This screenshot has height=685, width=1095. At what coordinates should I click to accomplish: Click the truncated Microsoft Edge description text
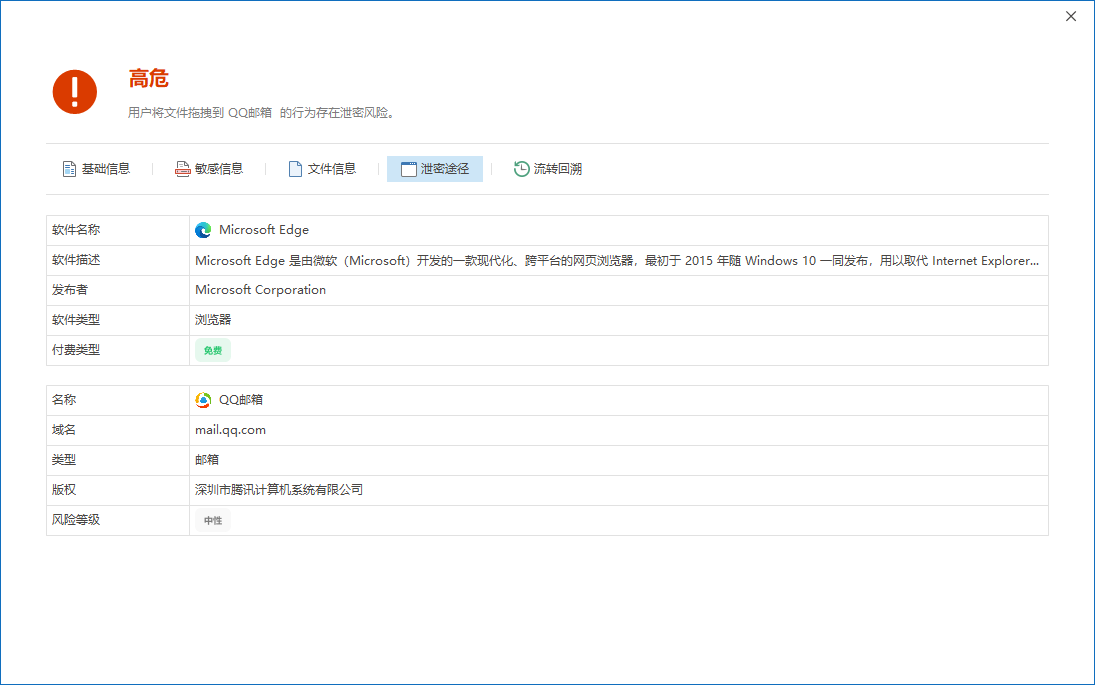[616, 260]
